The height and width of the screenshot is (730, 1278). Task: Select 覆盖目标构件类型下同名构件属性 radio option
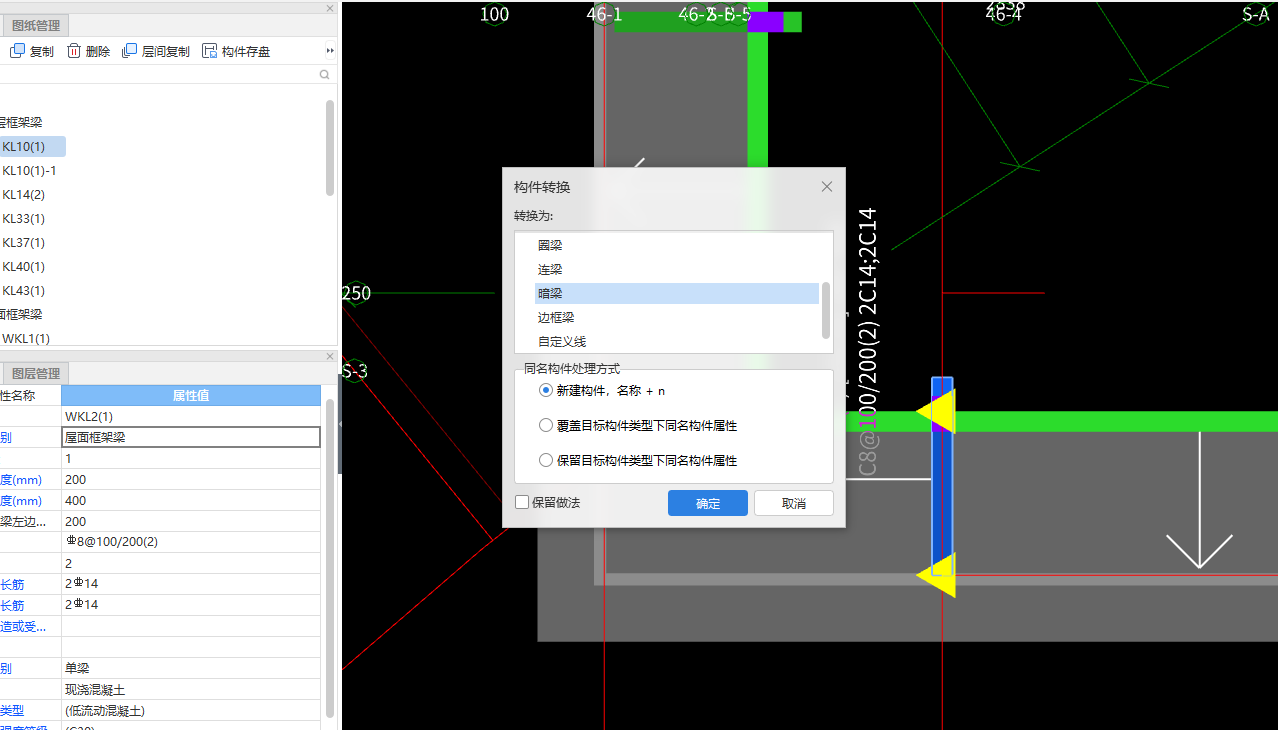click(545, 425)
